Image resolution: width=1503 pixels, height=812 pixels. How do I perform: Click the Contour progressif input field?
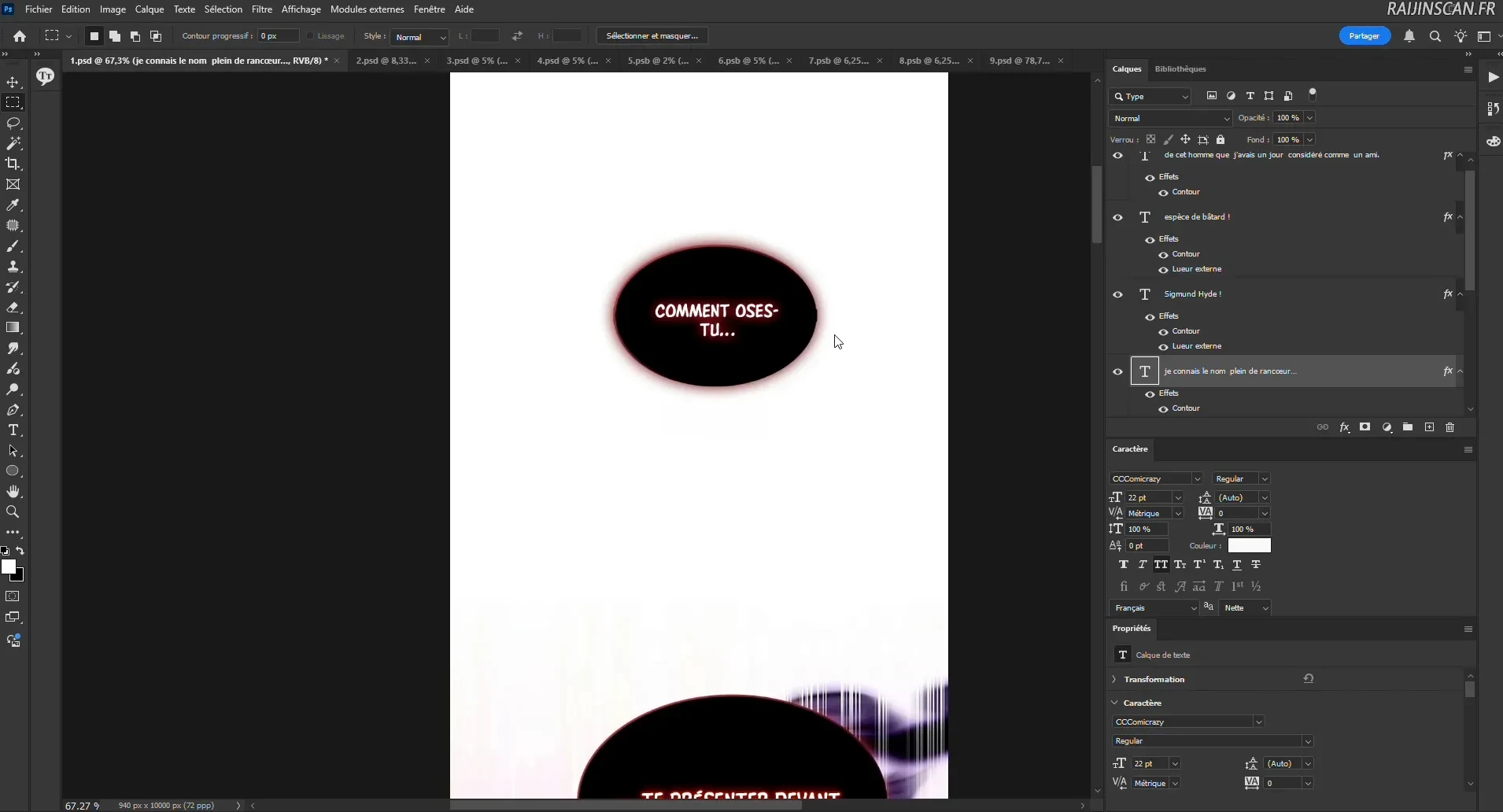tap(278, 36)
